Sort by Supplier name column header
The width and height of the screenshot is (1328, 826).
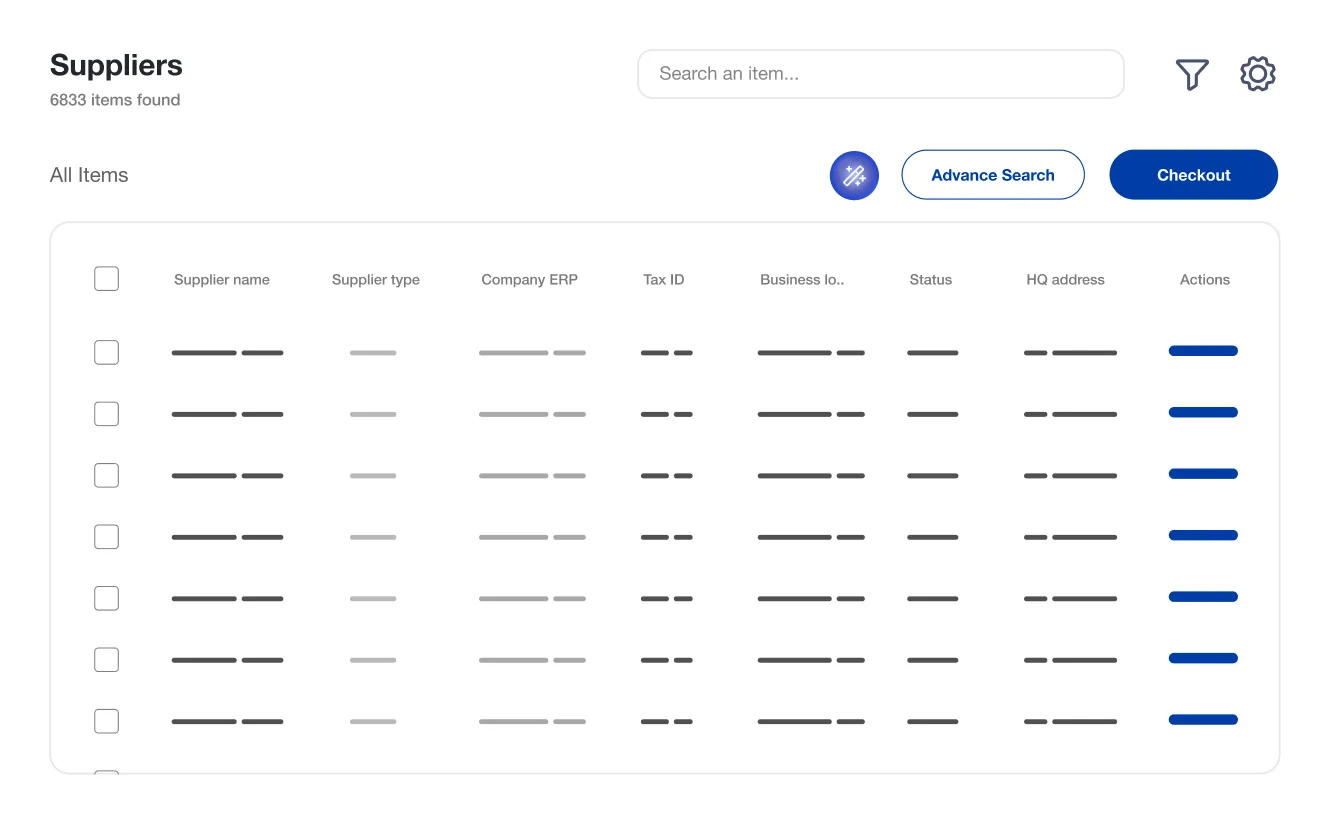pyautogui.click(x=221, y=280)
